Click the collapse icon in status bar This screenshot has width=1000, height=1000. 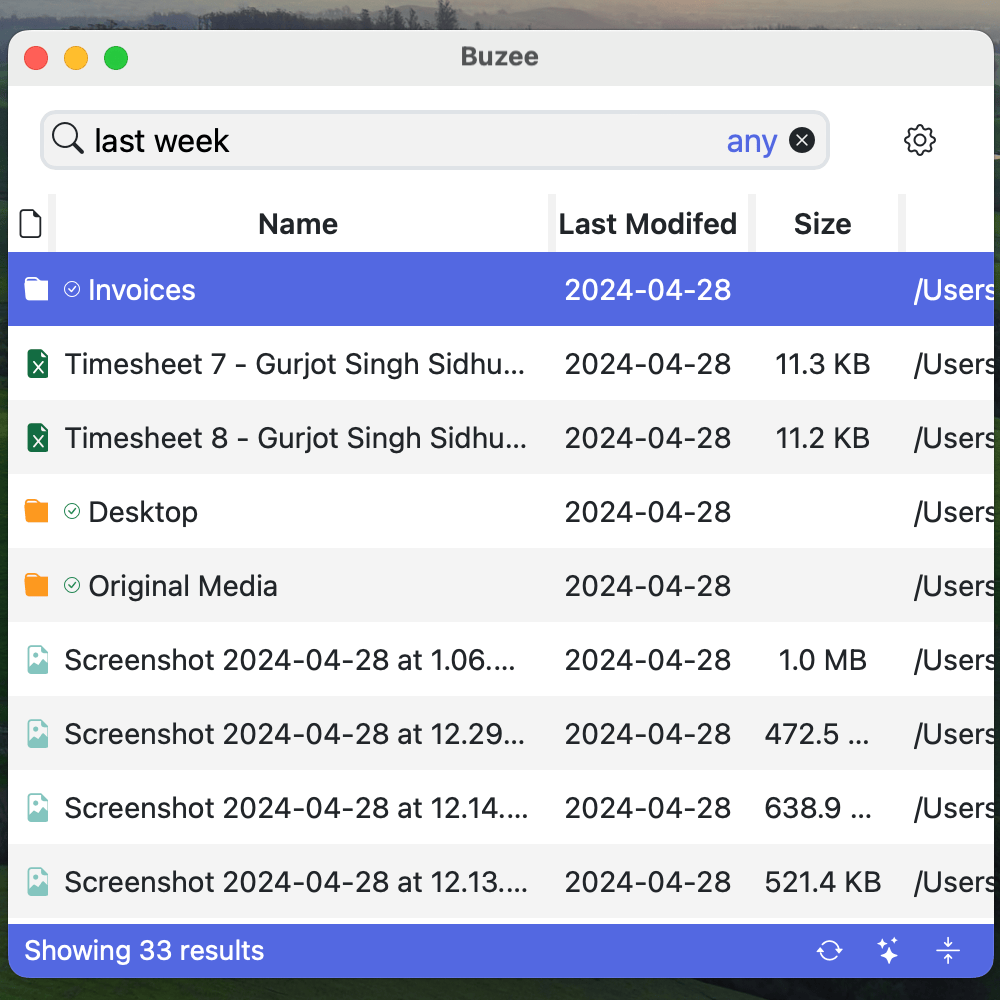point(948,951)
